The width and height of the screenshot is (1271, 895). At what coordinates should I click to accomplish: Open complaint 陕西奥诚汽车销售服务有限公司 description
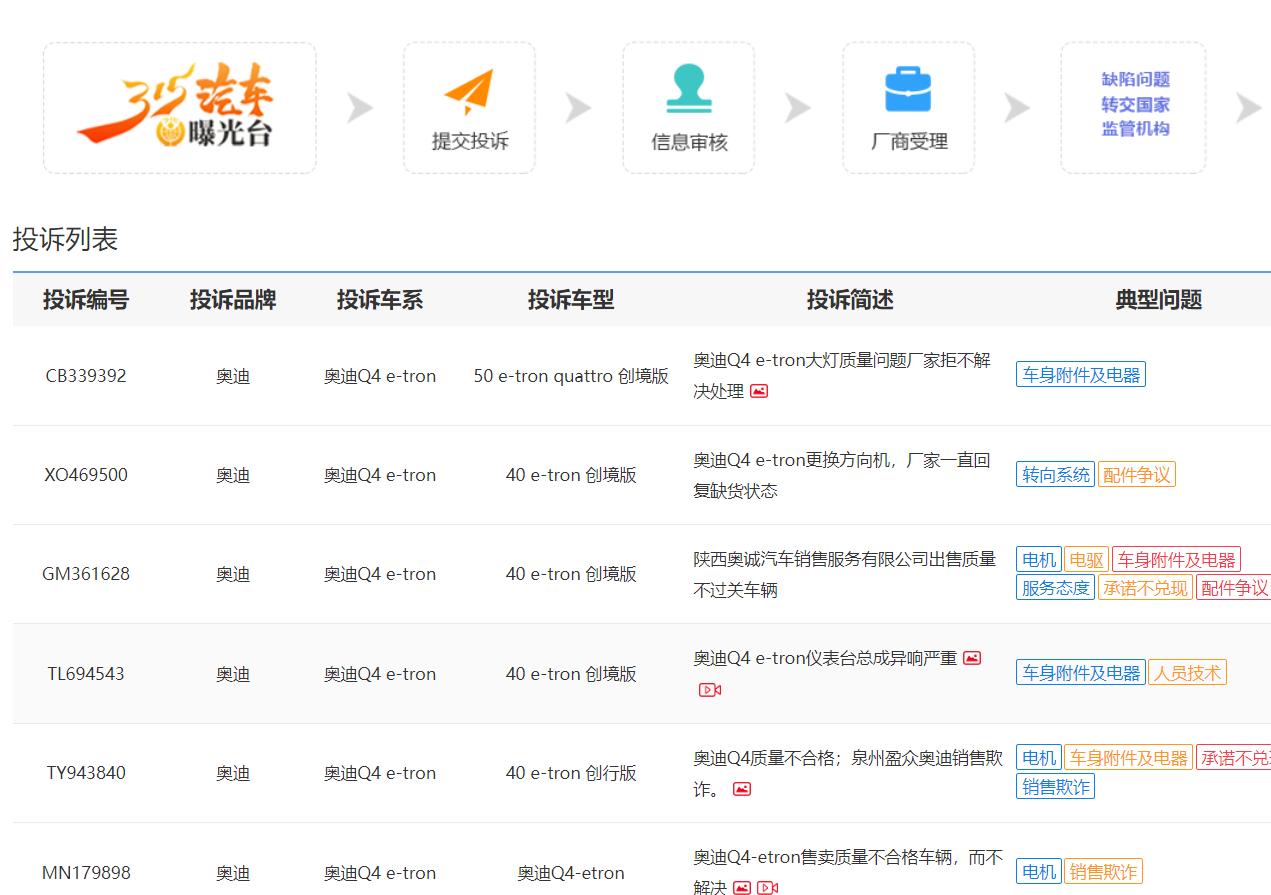(844, 574)
